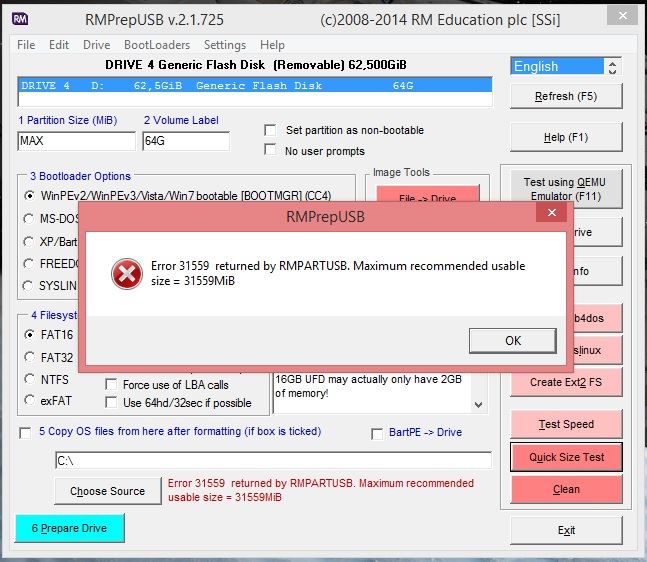Image resolution: width=647 pixels, height=562 pixels.
Task: Click the language selector spinner arrows
Action: pyautogui.click(x=612, y=67)
